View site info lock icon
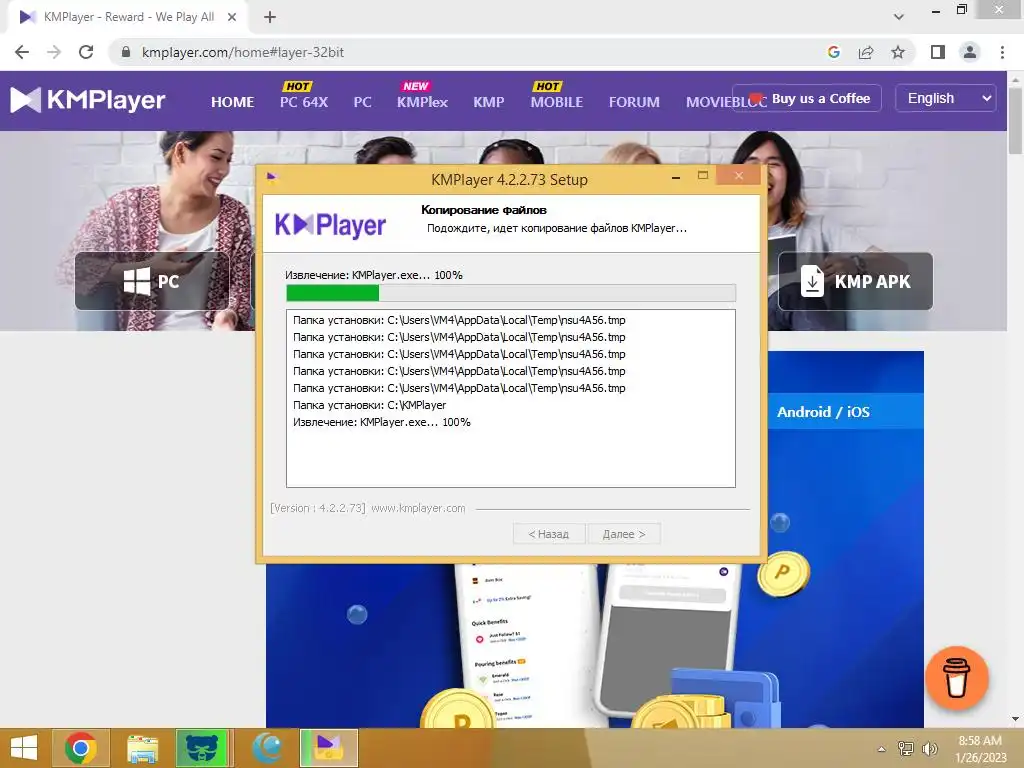Screen dimensions: 1024x768 (x=126, y=52)
